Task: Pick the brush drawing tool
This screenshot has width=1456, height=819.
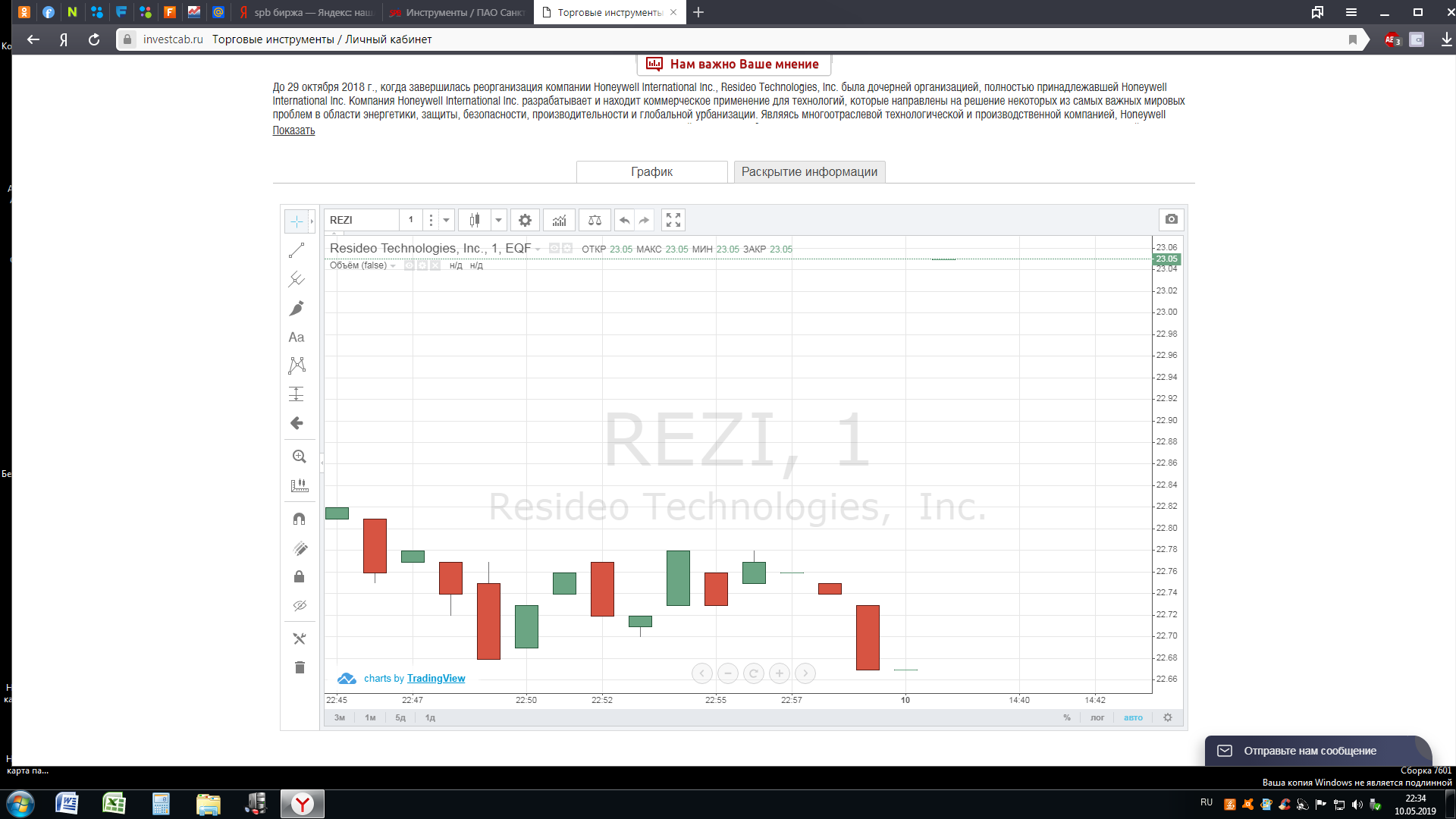Action: click(297, 308)
